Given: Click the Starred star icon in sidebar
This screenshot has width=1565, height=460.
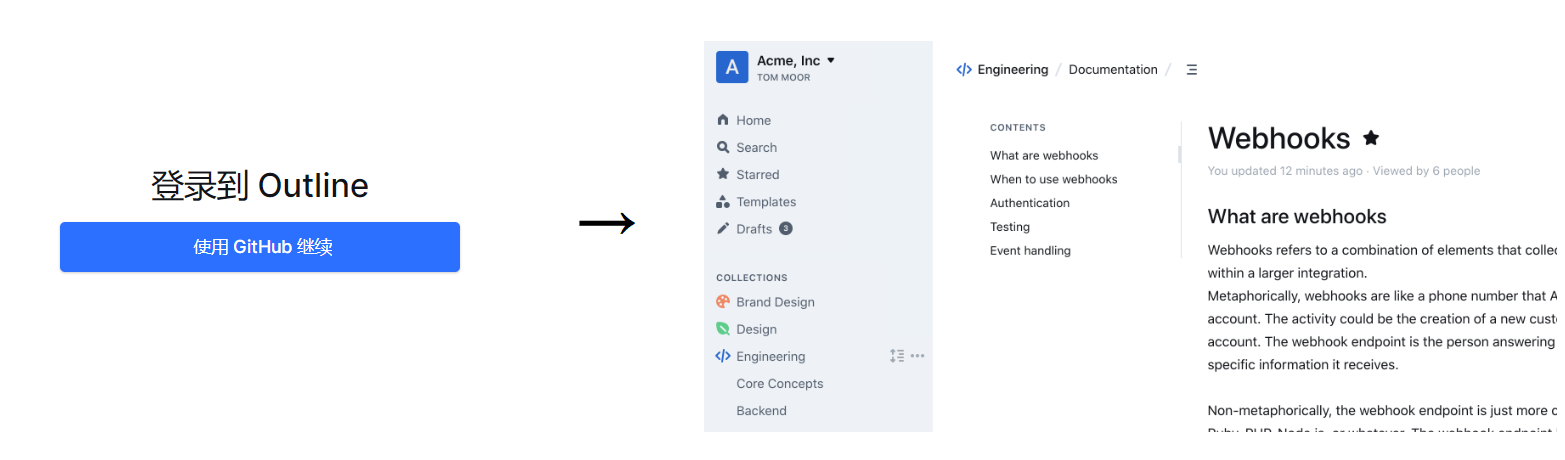Looking at the screenshot, I should click(723, 174).
